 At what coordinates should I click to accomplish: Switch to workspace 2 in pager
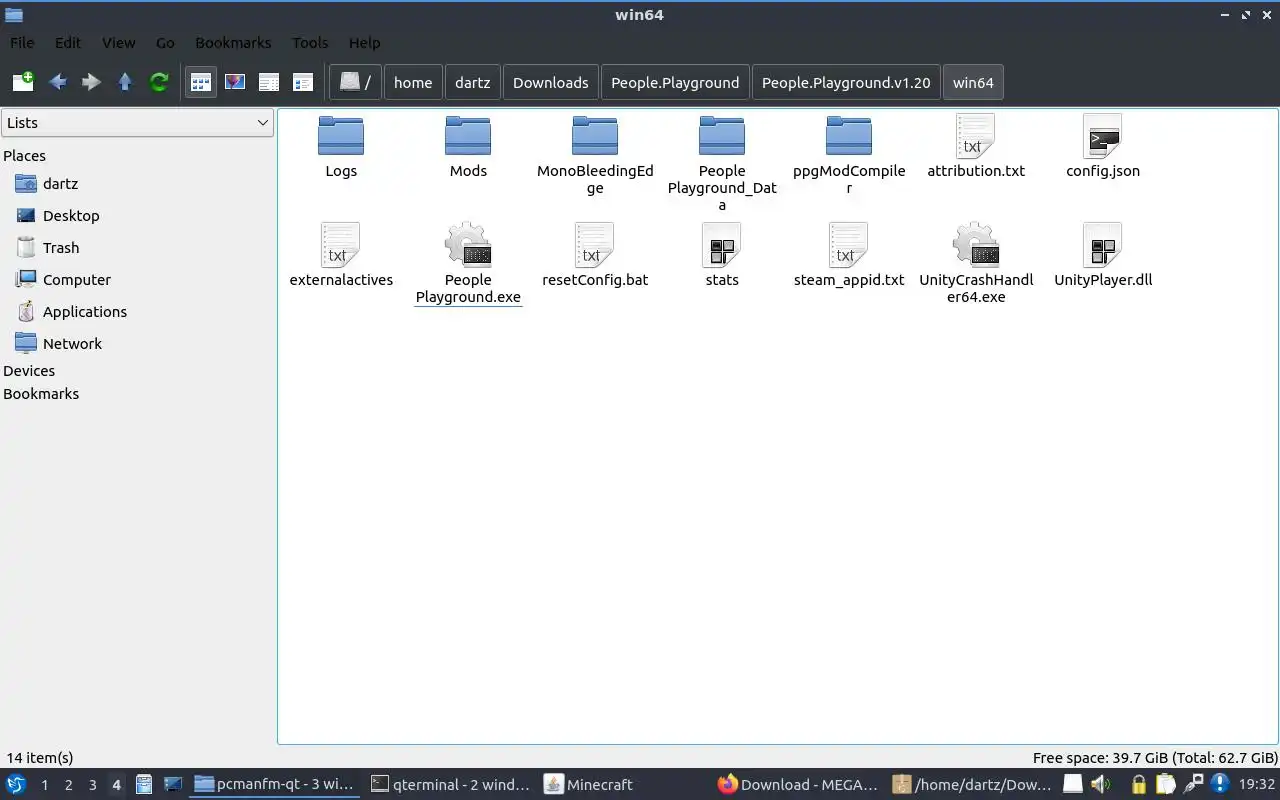pyautogui.click(x=68, y=785)
